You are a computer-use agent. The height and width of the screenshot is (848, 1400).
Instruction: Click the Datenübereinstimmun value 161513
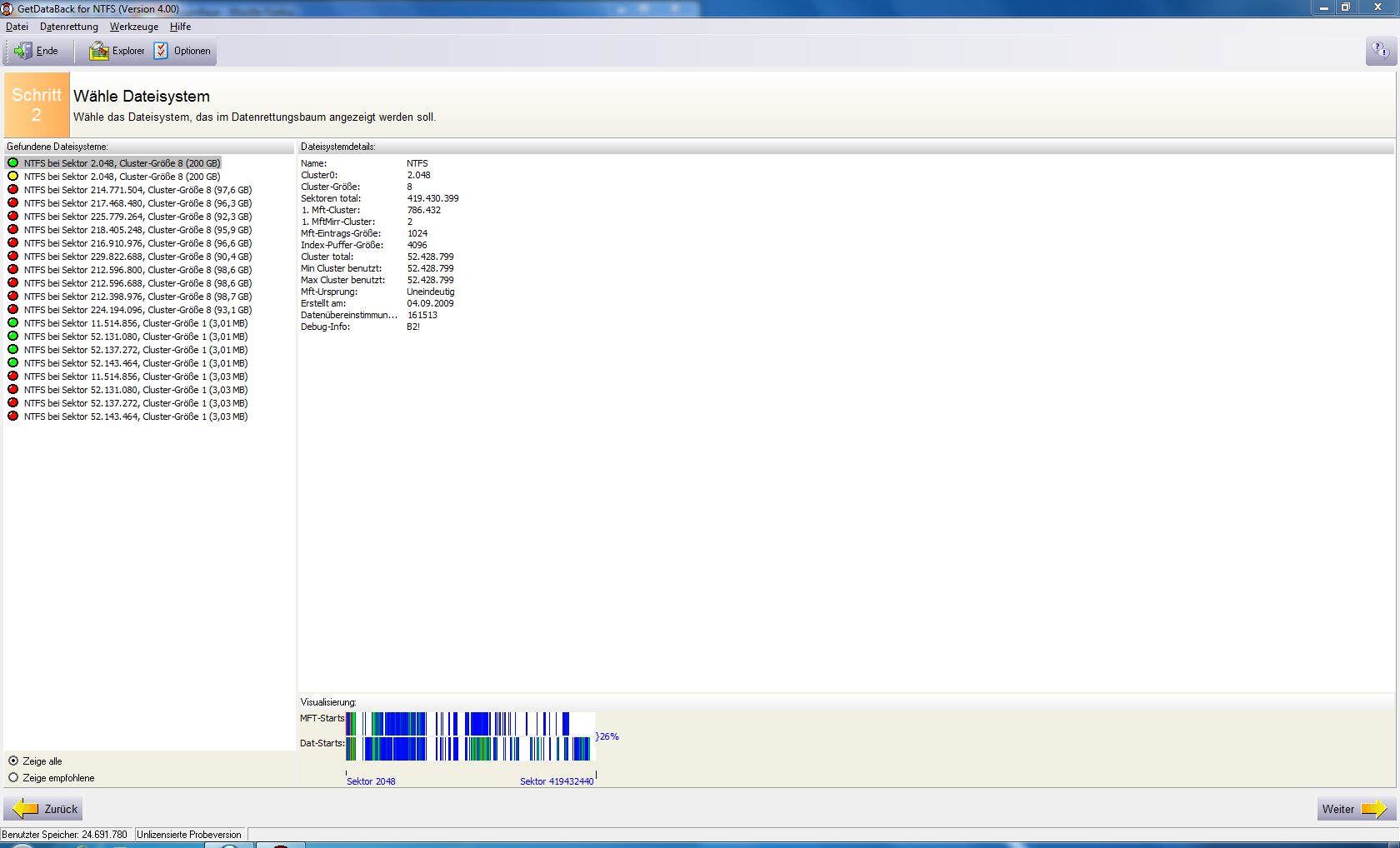pyautogui.click(x=422, y=315)
